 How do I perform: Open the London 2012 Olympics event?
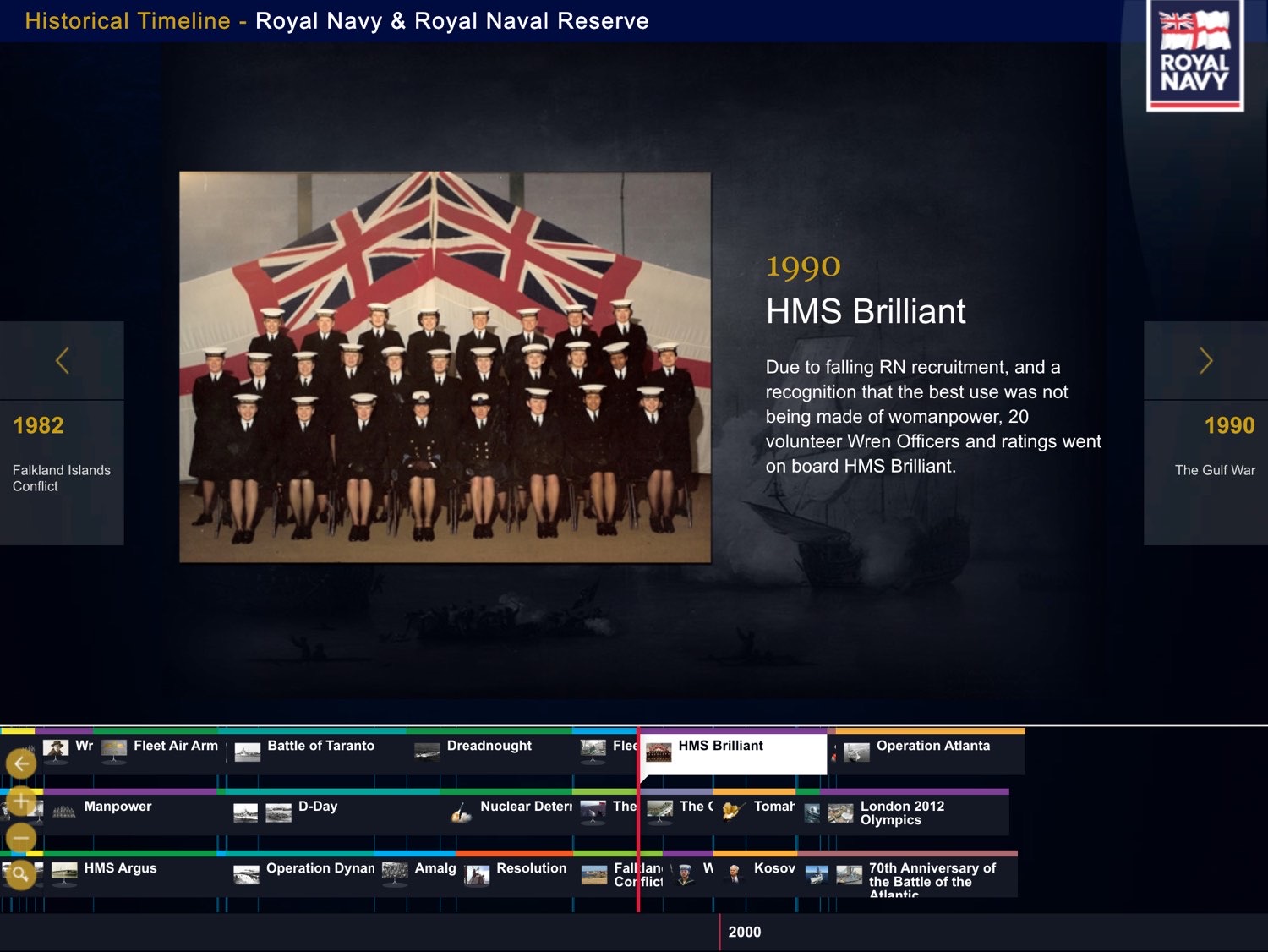[902, 813]
